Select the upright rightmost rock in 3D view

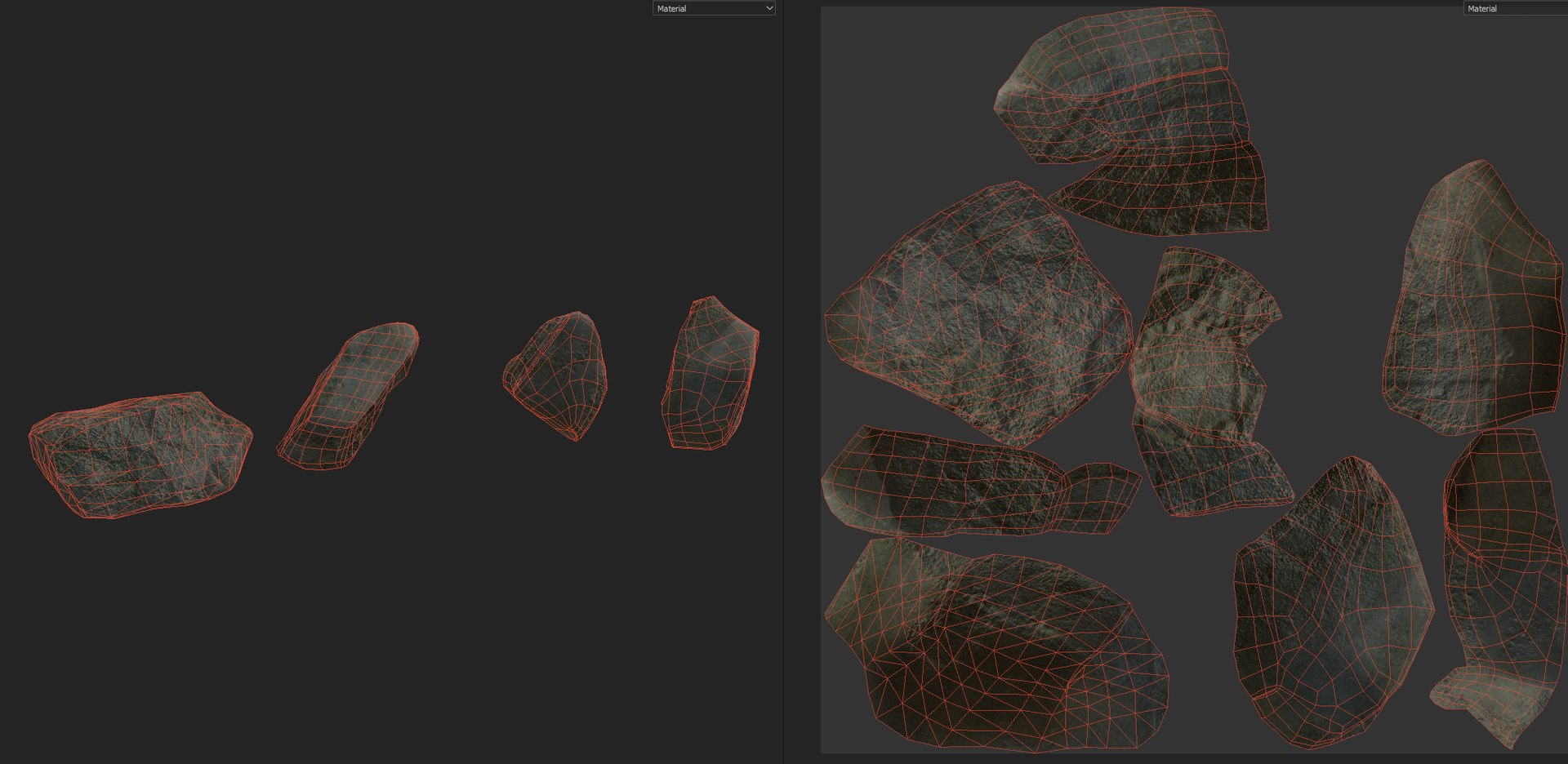click(x=709, y=372)
